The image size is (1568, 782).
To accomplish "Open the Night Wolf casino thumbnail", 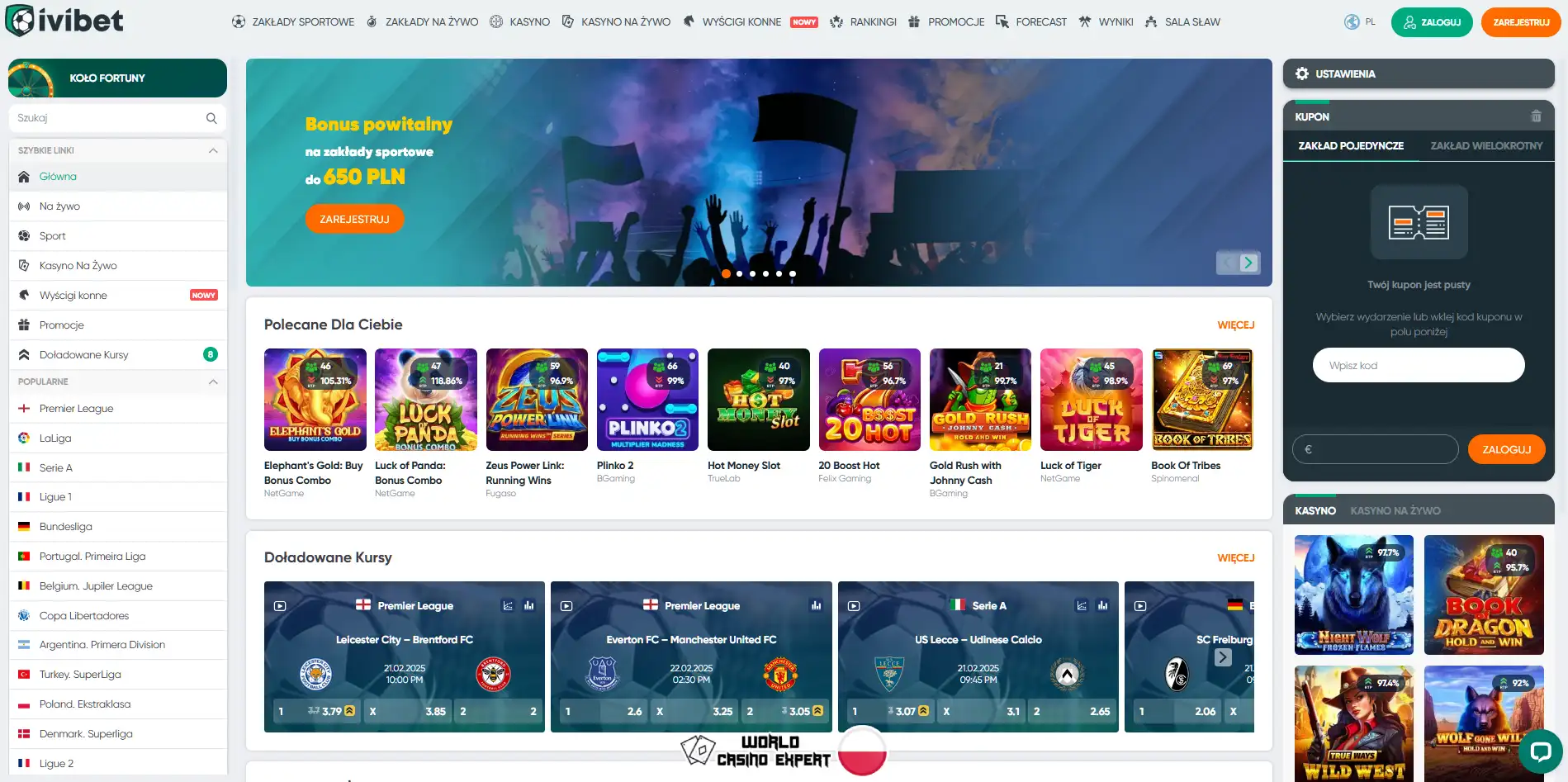I will pyautogui.click(x=1354, y=595).
